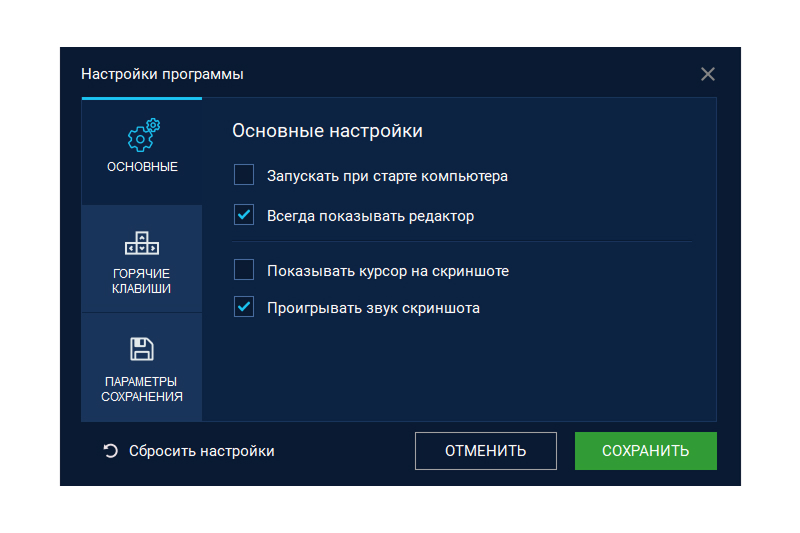Viewport: 800px width, 533px height.
Task: Select the ОСНОВНЫЕ tab label
Action: click(x=142, y=167)
